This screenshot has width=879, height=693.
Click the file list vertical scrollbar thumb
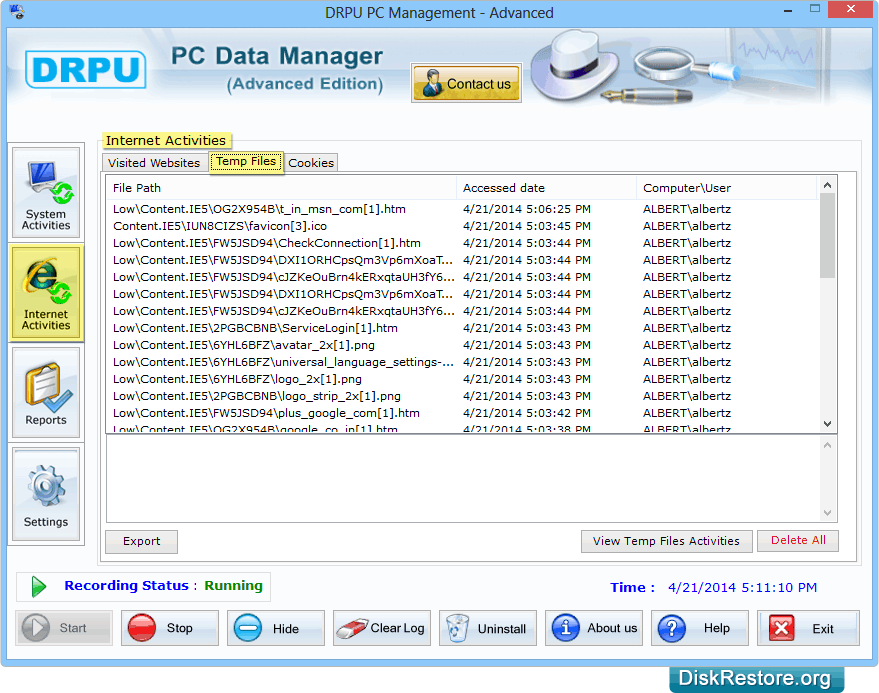pos(827,235)
